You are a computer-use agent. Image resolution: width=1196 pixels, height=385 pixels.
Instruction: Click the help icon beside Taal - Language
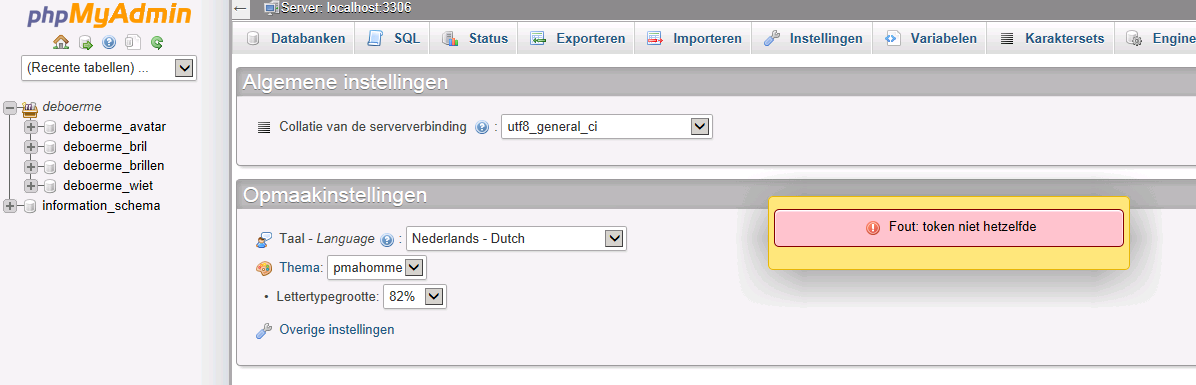point(387,239)
